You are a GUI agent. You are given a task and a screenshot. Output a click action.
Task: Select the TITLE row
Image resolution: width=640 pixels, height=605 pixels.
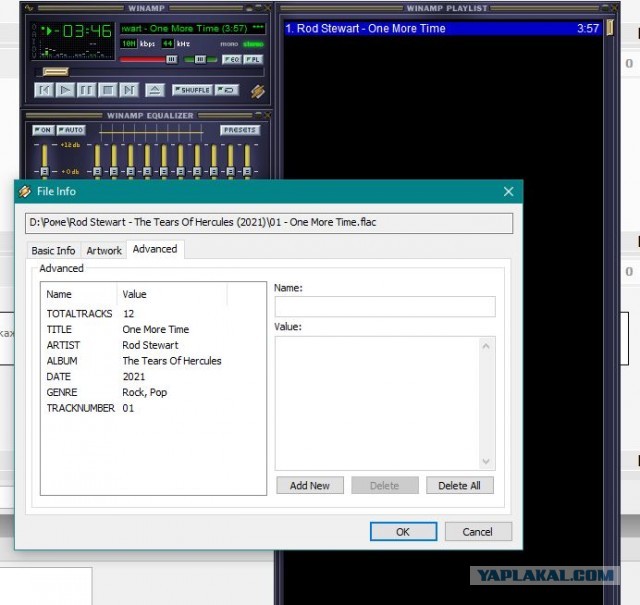[x=153, y=329]
